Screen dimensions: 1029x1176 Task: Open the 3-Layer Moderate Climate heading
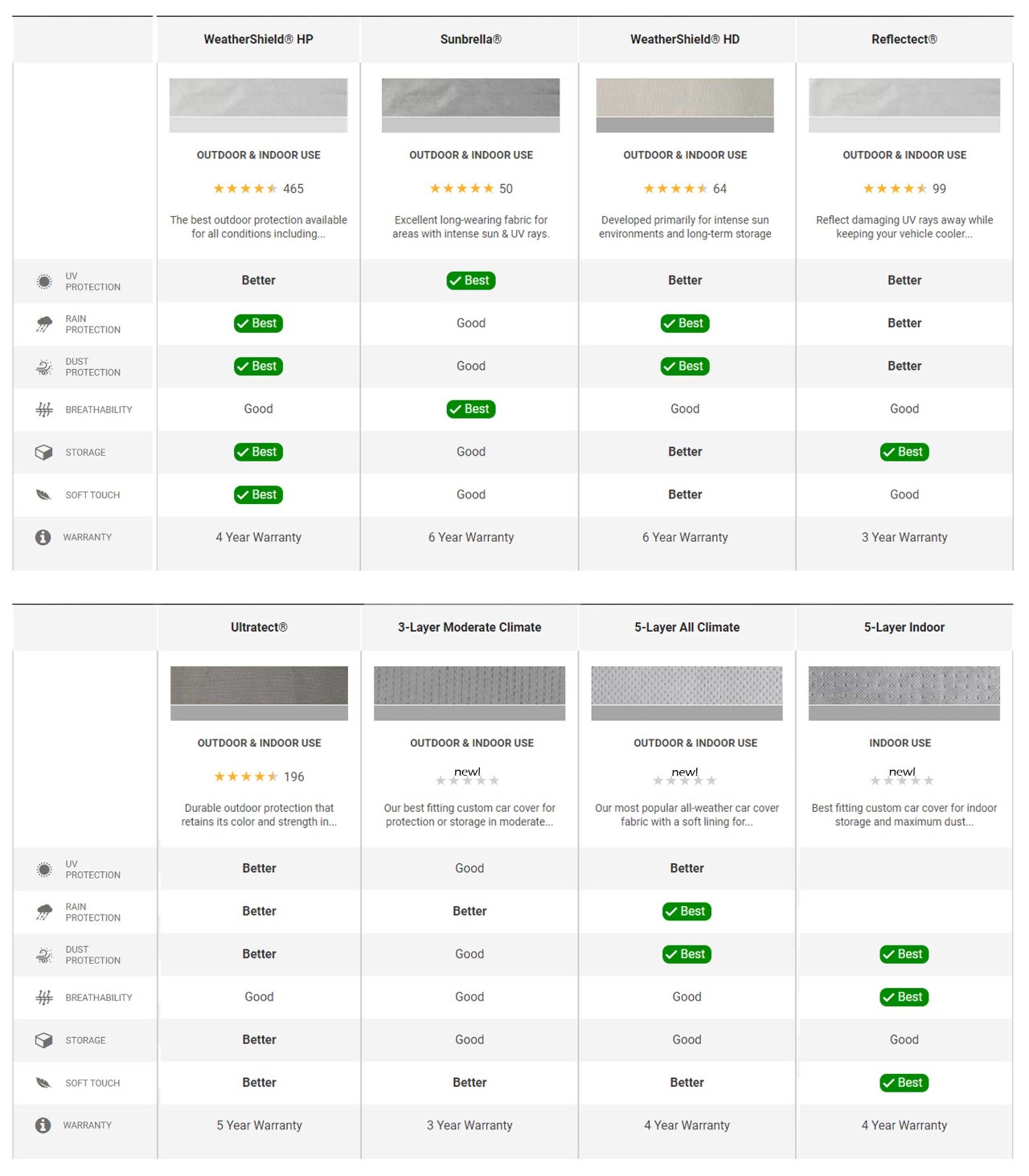coord(469,627)
